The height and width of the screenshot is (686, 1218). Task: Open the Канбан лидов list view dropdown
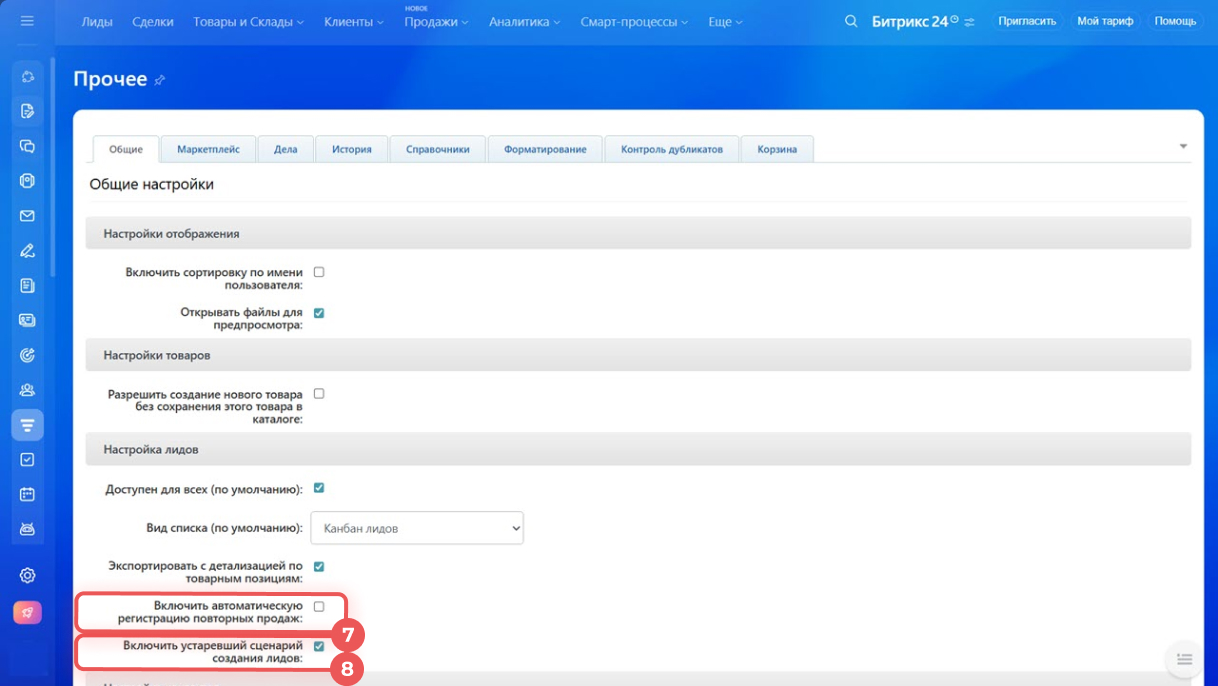point(417,528)
